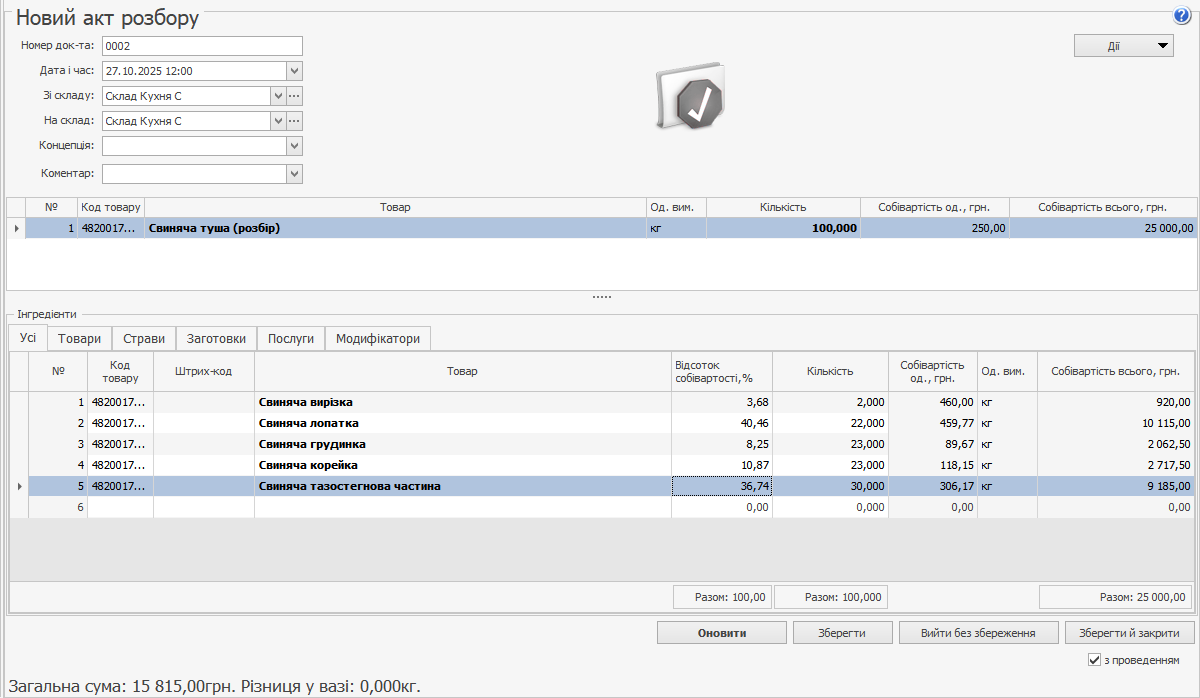Switch to the Заготовки tab

[x=217, y=339]
